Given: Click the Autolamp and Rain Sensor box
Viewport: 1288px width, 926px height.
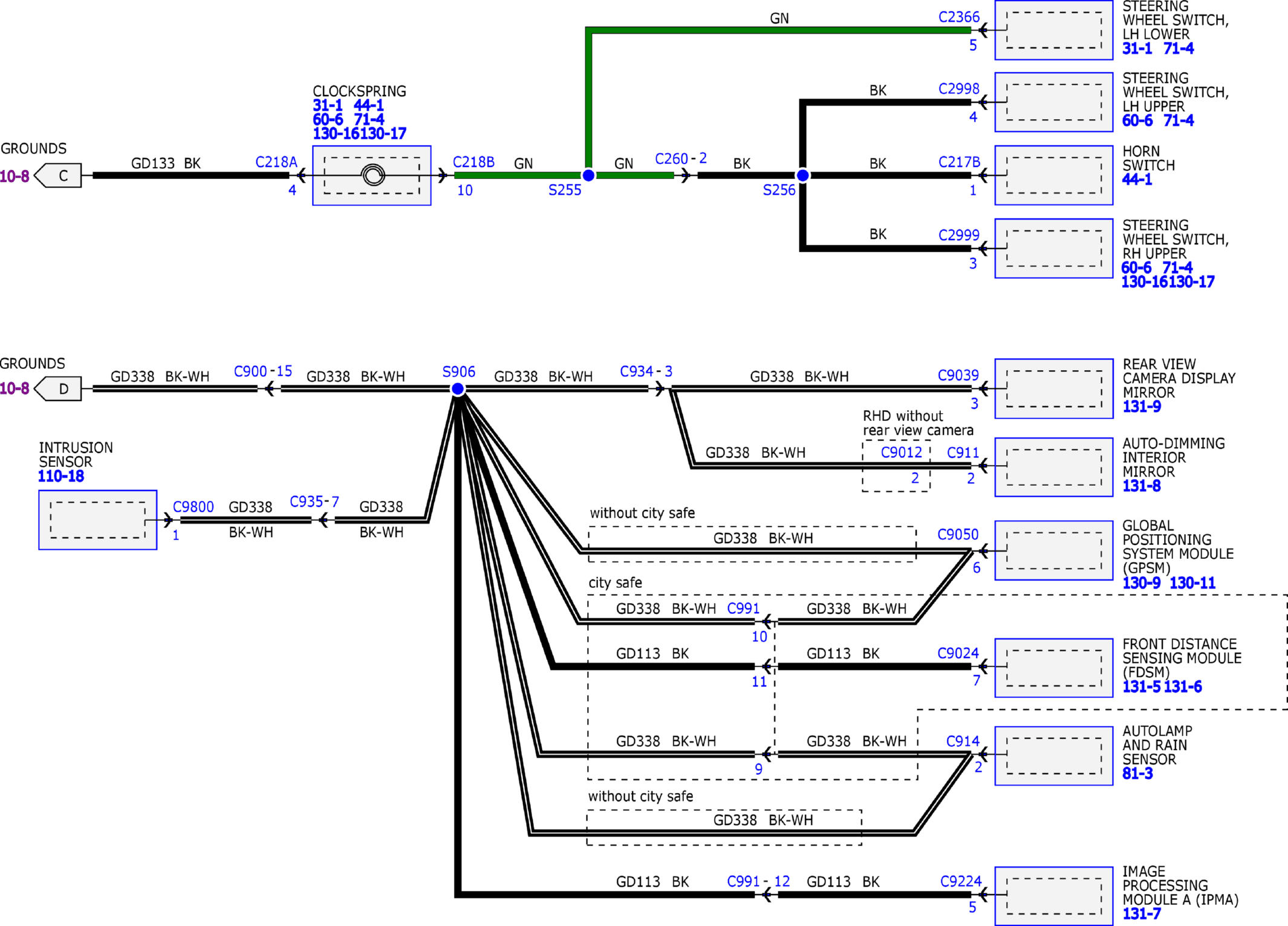Looking at the screenshot, I should [1053, 755].
